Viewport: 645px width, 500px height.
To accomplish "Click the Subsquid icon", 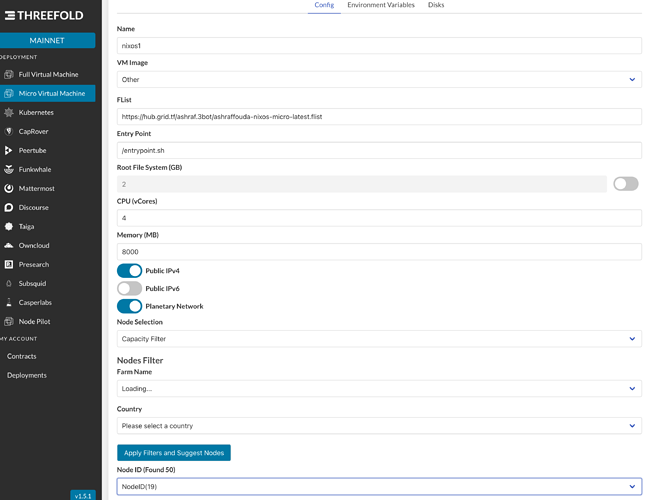I will (9, 283).
